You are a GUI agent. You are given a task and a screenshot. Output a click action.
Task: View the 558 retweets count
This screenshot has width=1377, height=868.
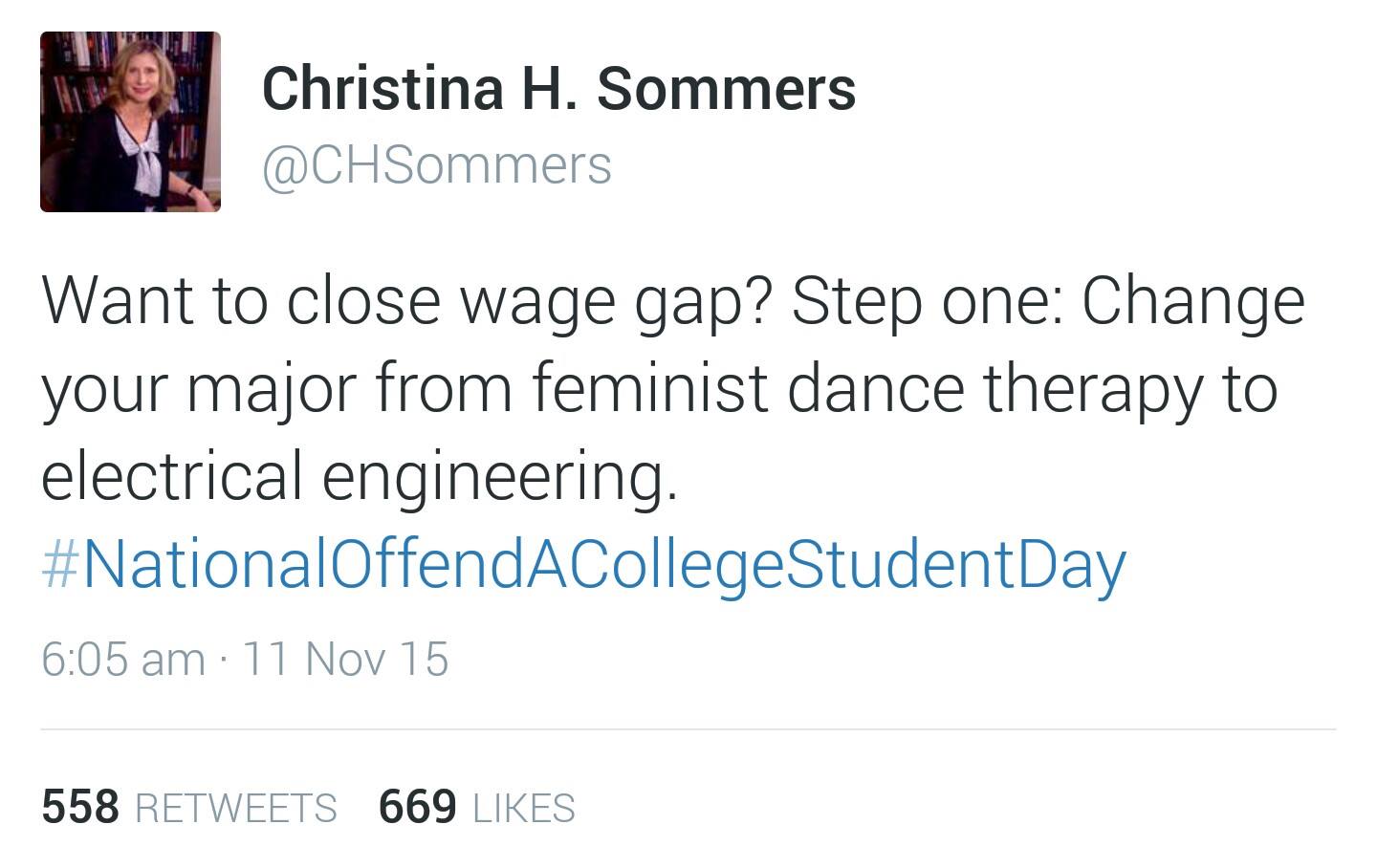click(x=80, y=807)
